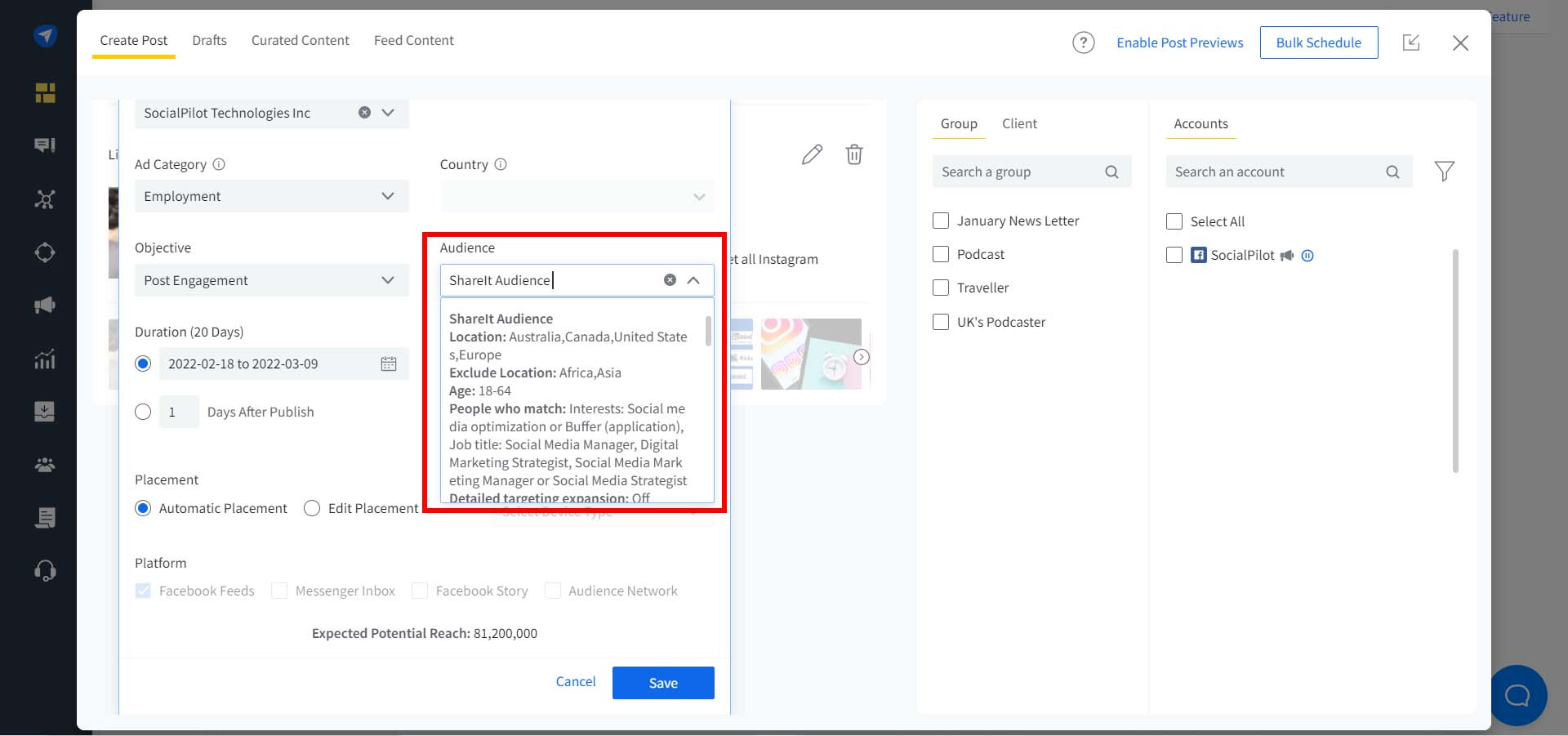Viewport: 1568px width, 736px height.
Task: Open the date range calendar icon
Action: point(389,364)
